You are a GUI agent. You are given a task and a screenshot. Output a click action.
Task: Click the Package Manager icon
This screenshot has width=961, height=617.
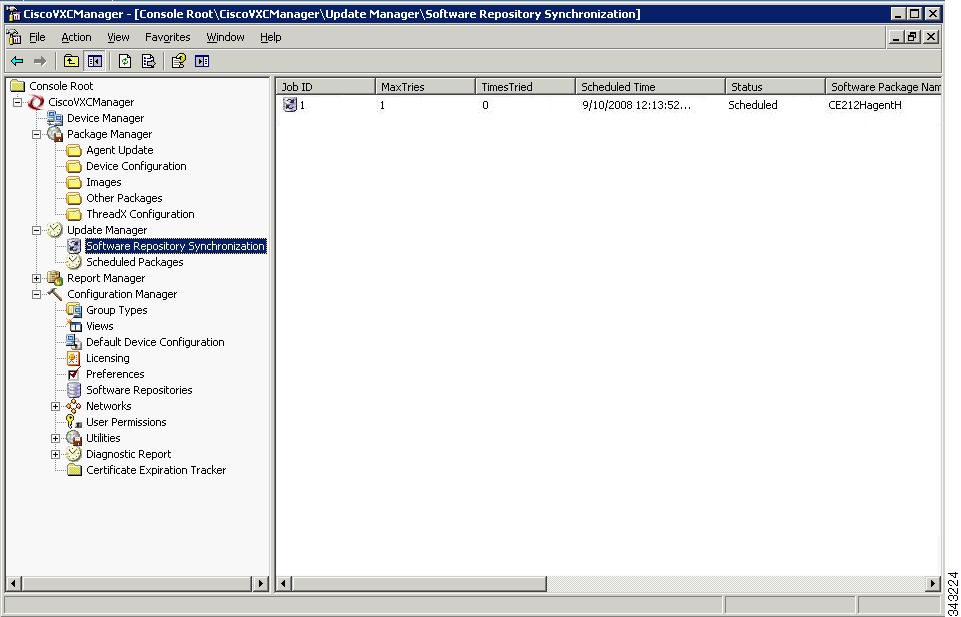(x=55, y=134)
